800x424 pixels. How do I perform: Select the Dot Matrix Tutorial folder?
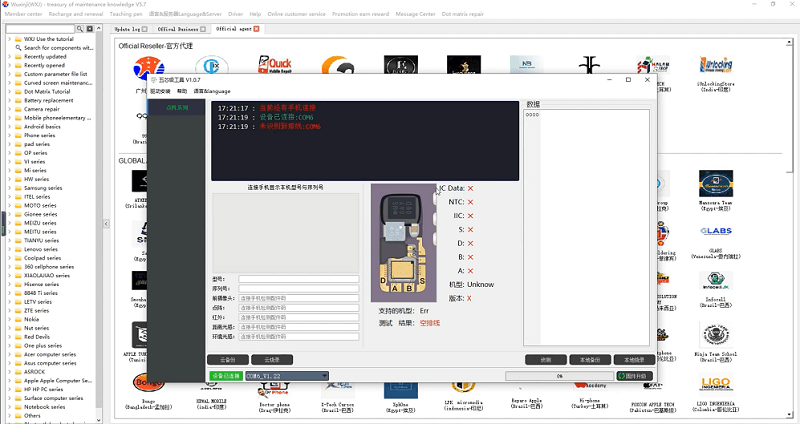(x=47, y=92)
